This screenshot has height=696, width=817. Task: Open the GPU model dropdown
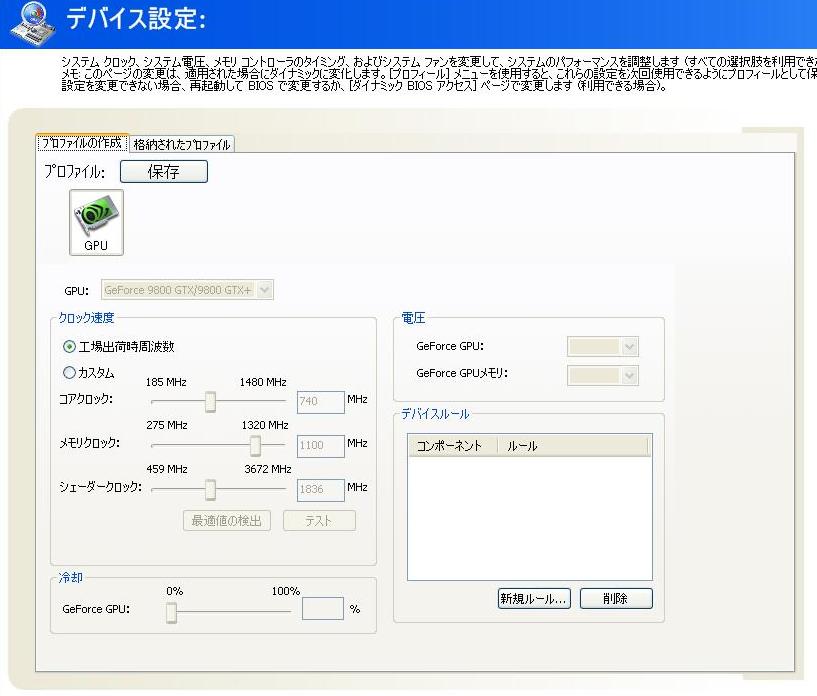click(187, 290)
